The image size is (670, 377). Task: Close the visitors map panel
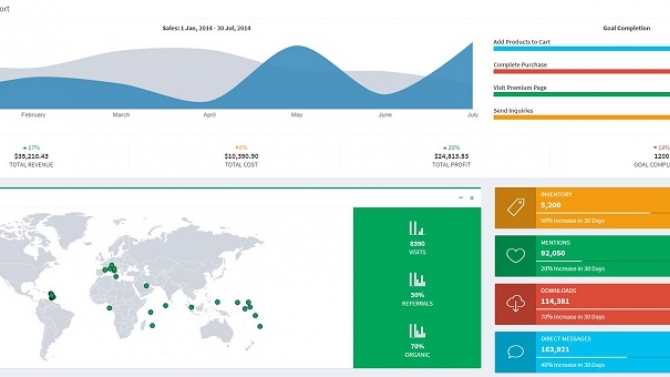pyautogui.click(x=472, y=197)
